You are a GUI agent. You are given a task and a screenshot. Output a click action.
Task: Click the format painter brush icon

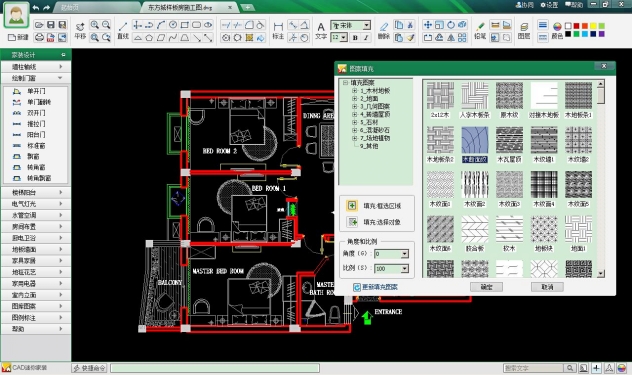(x=410, y=38)
